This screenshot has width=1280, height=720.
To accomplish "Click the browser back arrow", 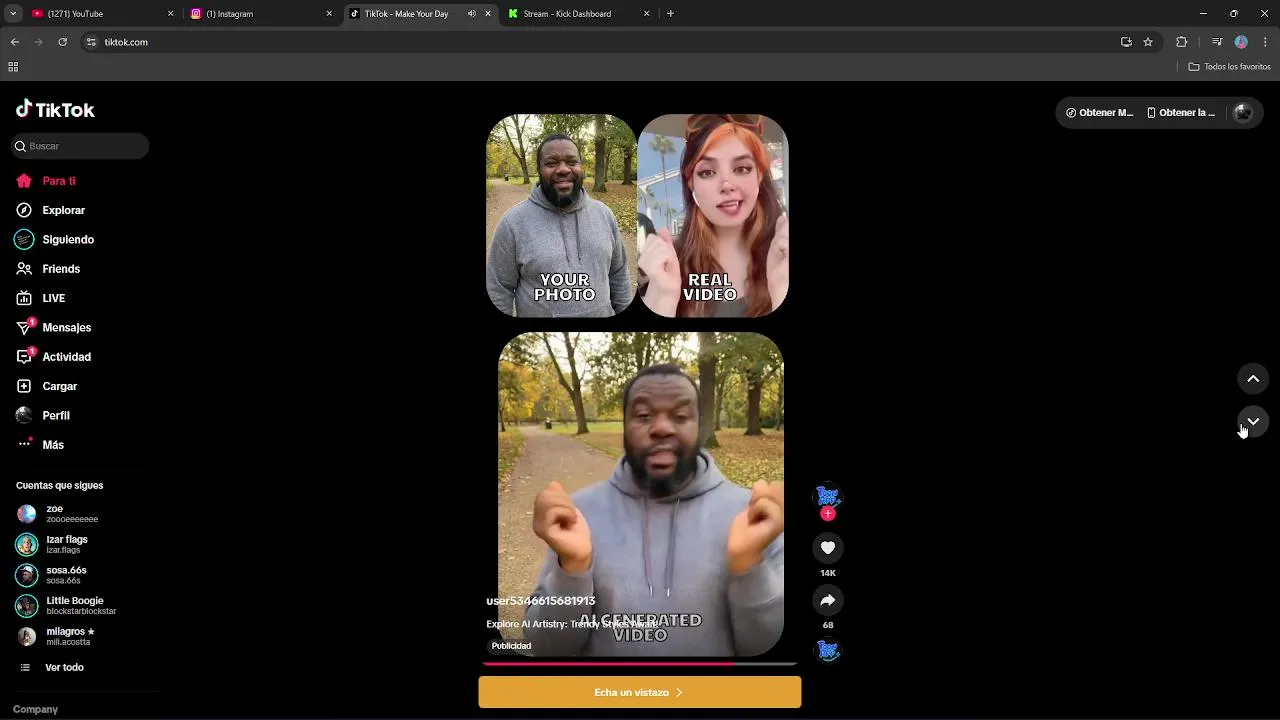I will [x=15, y=42].
